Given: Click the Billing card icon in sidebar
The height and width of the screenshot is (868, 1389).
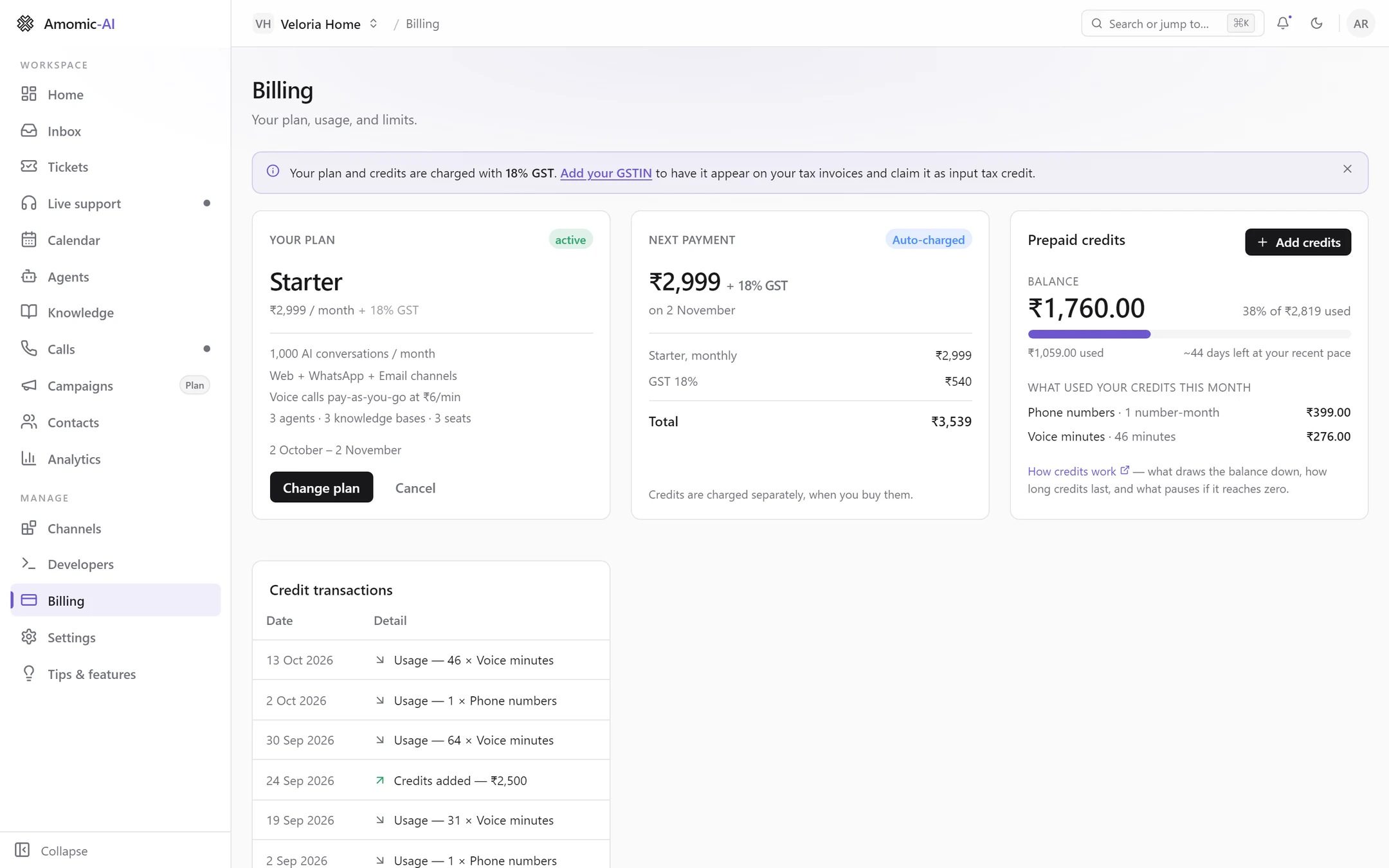Looking at the screenshot, I should [29, 600].
